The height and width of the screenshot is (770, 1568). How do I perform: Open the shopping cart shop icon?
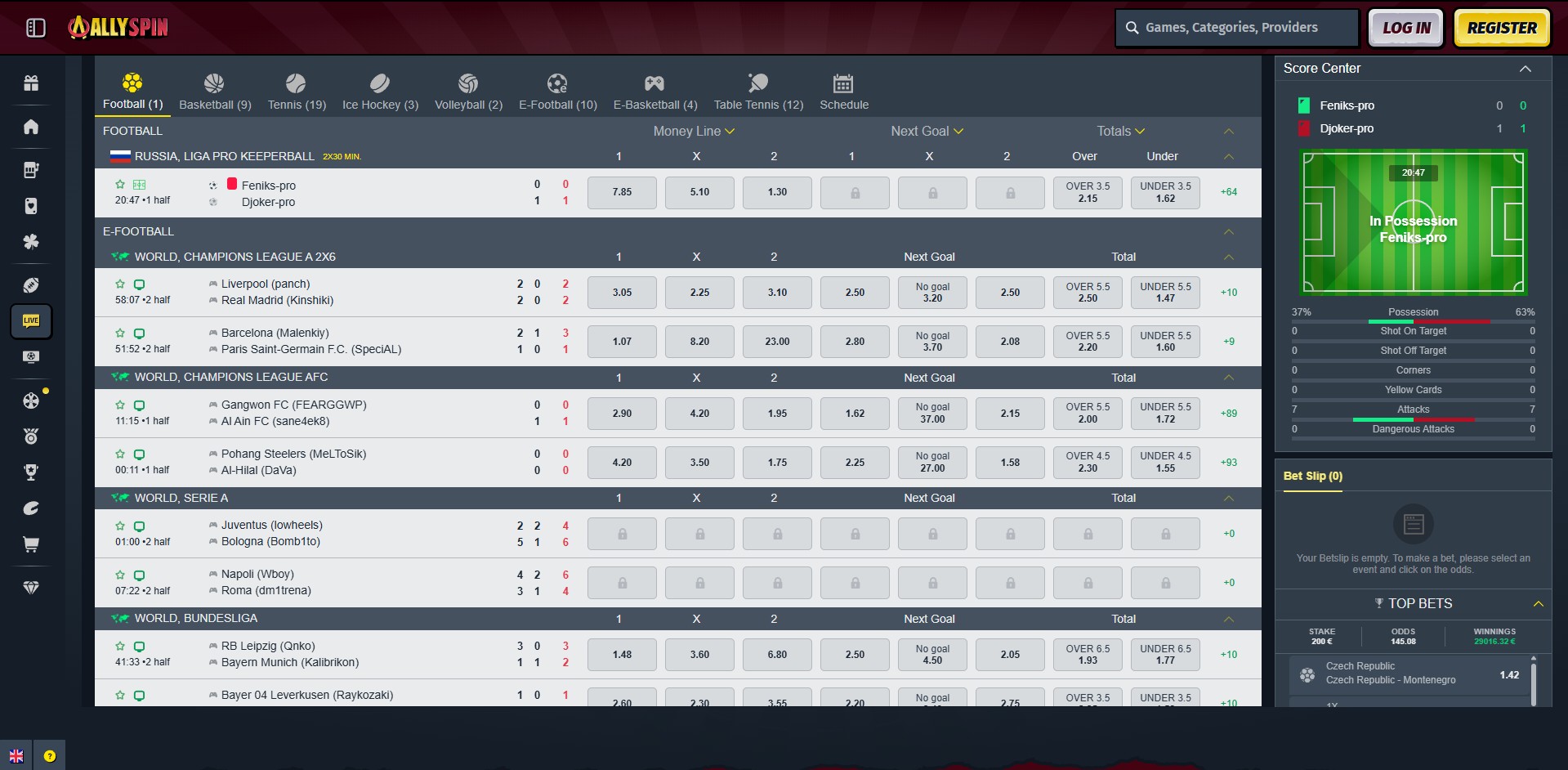(31, 544)
